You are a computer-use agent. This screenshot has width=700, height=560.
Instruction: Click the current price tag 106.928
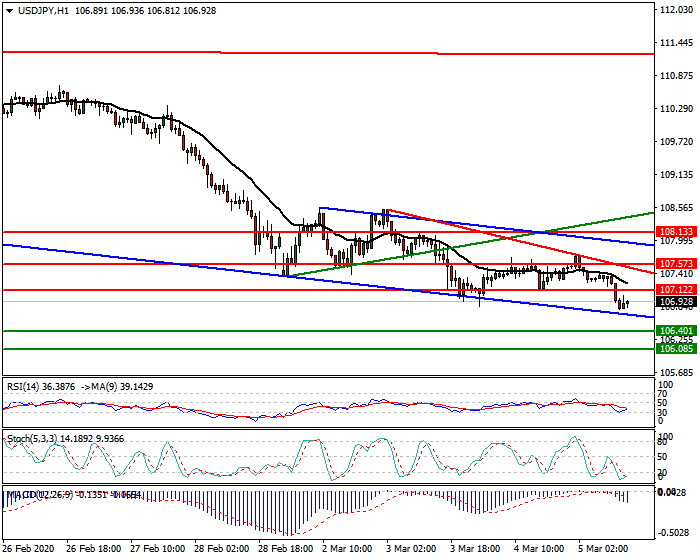click(x=676, y=302)
